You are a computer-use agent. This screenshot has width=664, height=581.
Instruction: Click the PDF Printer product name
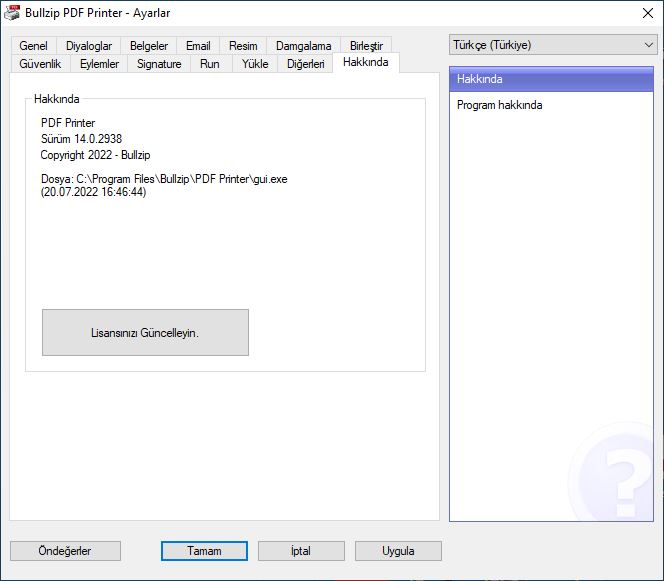pyautogui.click(x=68, y=123)
